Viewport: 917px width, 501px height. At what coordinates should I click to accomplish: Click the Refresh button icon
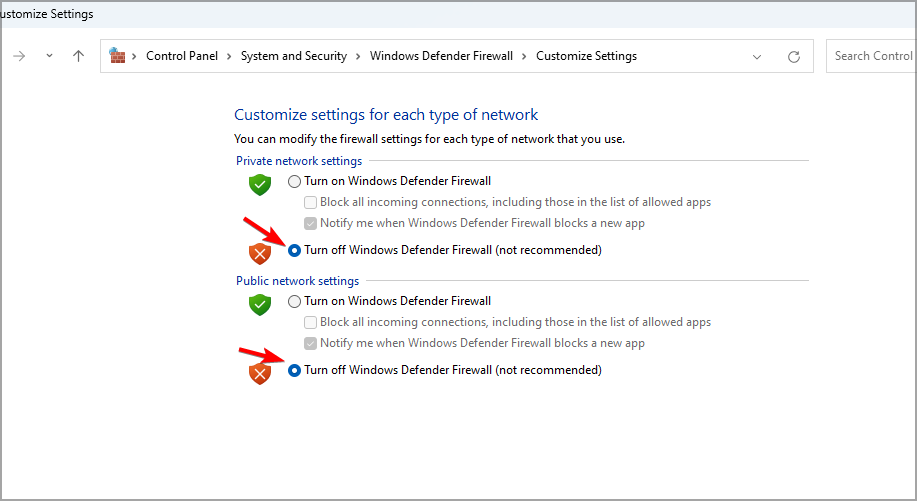tap(794, 56)
